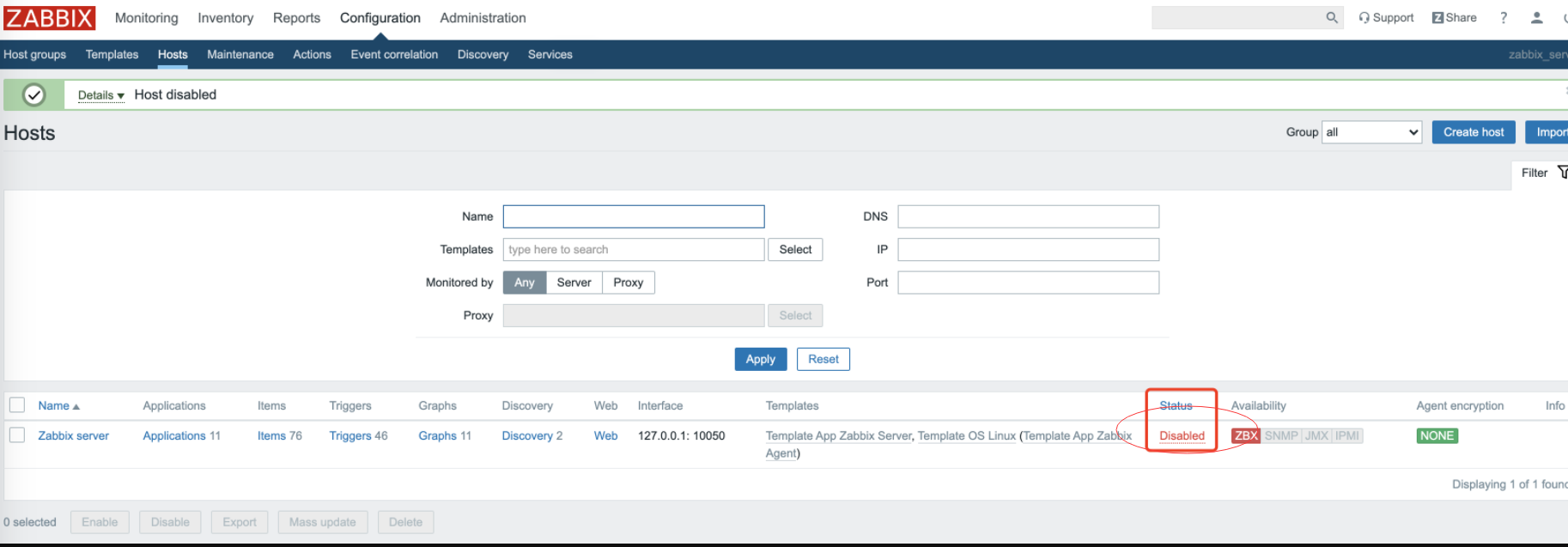Expand the Details message
The height and width of the screenshot is (547, 1568).
[x=100, y=95]
